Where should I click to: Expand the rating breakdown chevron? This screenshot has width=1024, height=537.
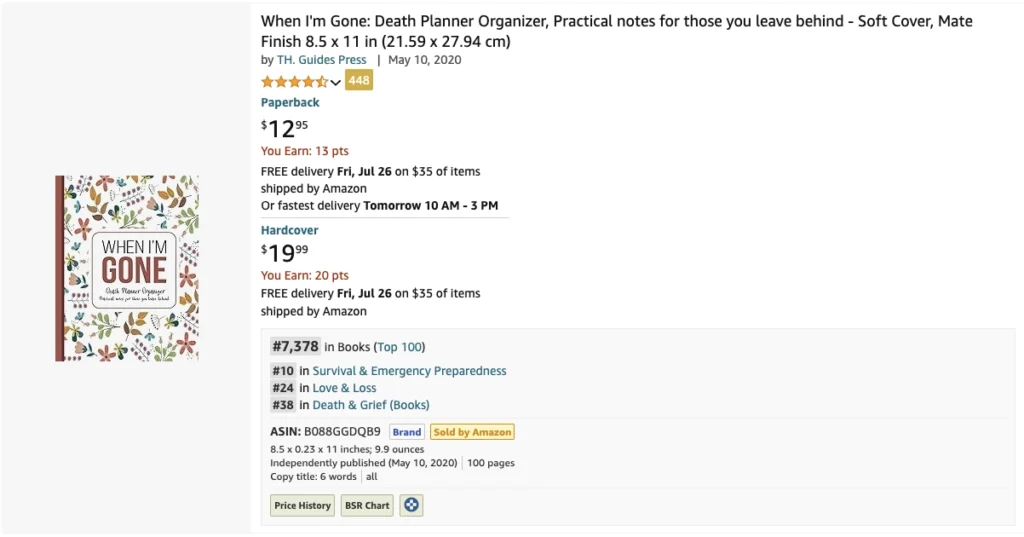[336, 83]
